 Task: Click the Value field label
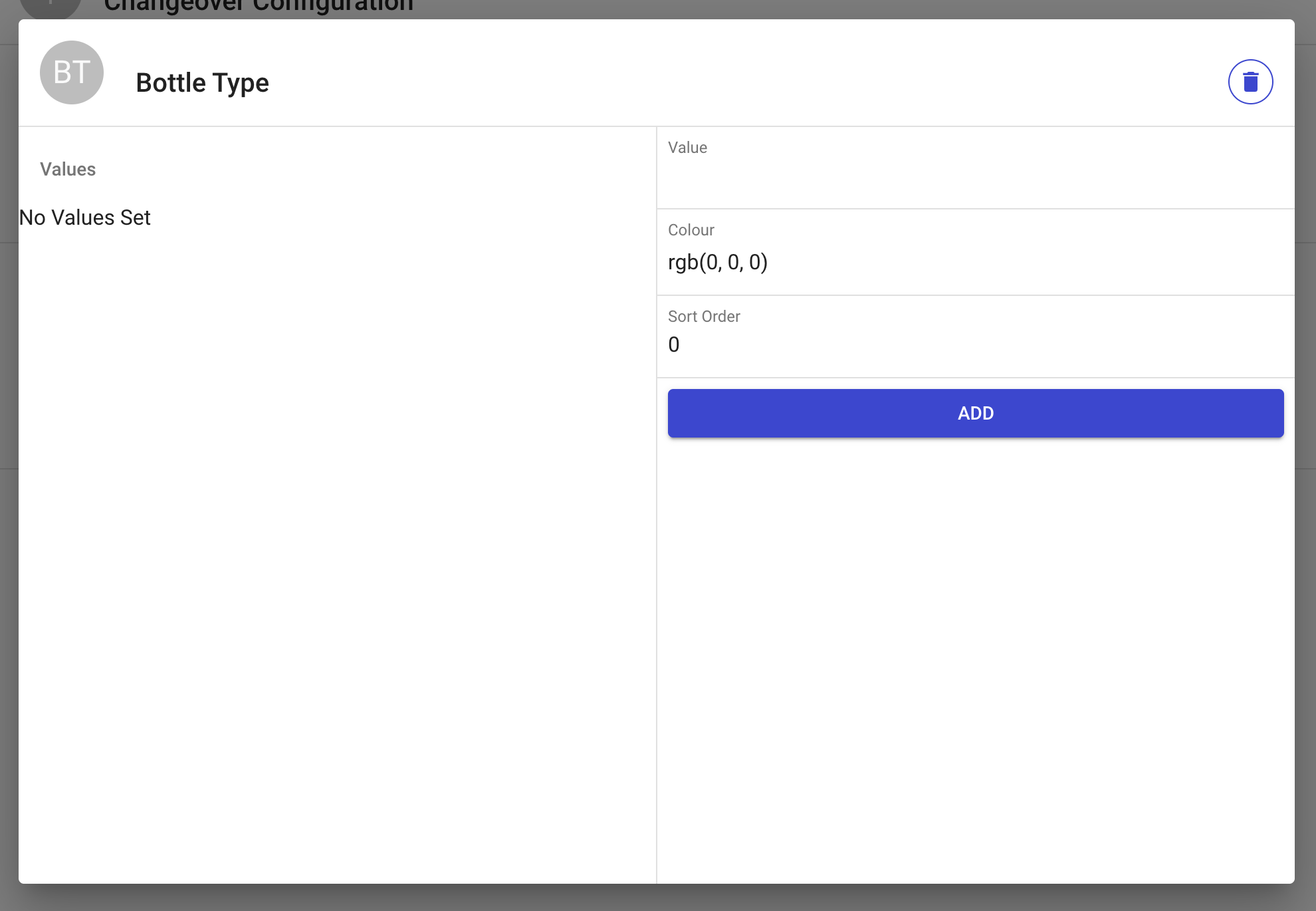point(687,148)
